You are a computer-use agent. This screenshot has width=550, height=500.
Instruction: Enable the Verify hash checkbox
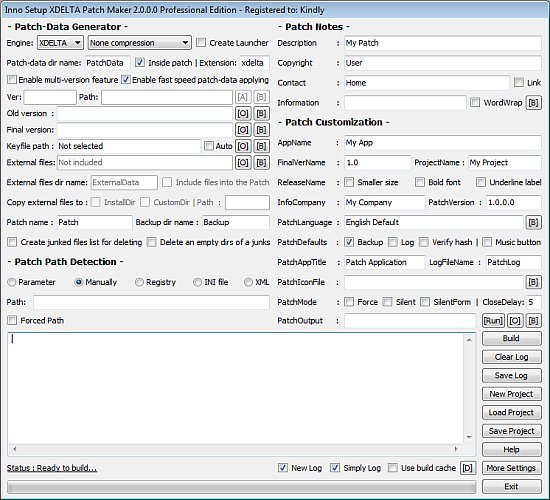[x=424, y=242]
